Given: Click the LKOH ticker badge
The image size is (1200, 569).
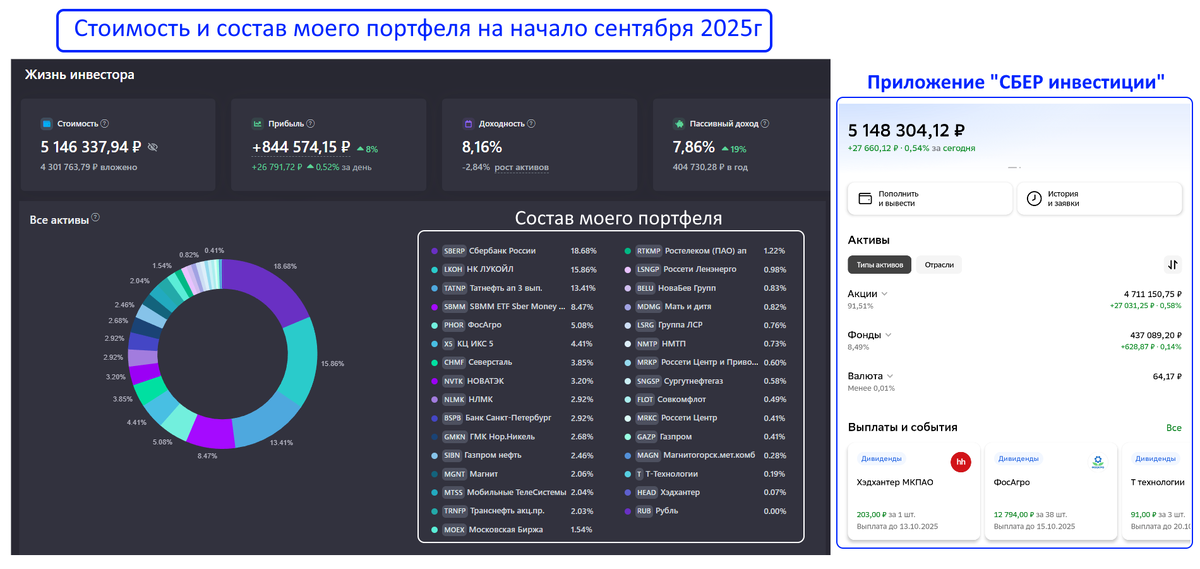Looking at the screenshot, I should [453, 270].
